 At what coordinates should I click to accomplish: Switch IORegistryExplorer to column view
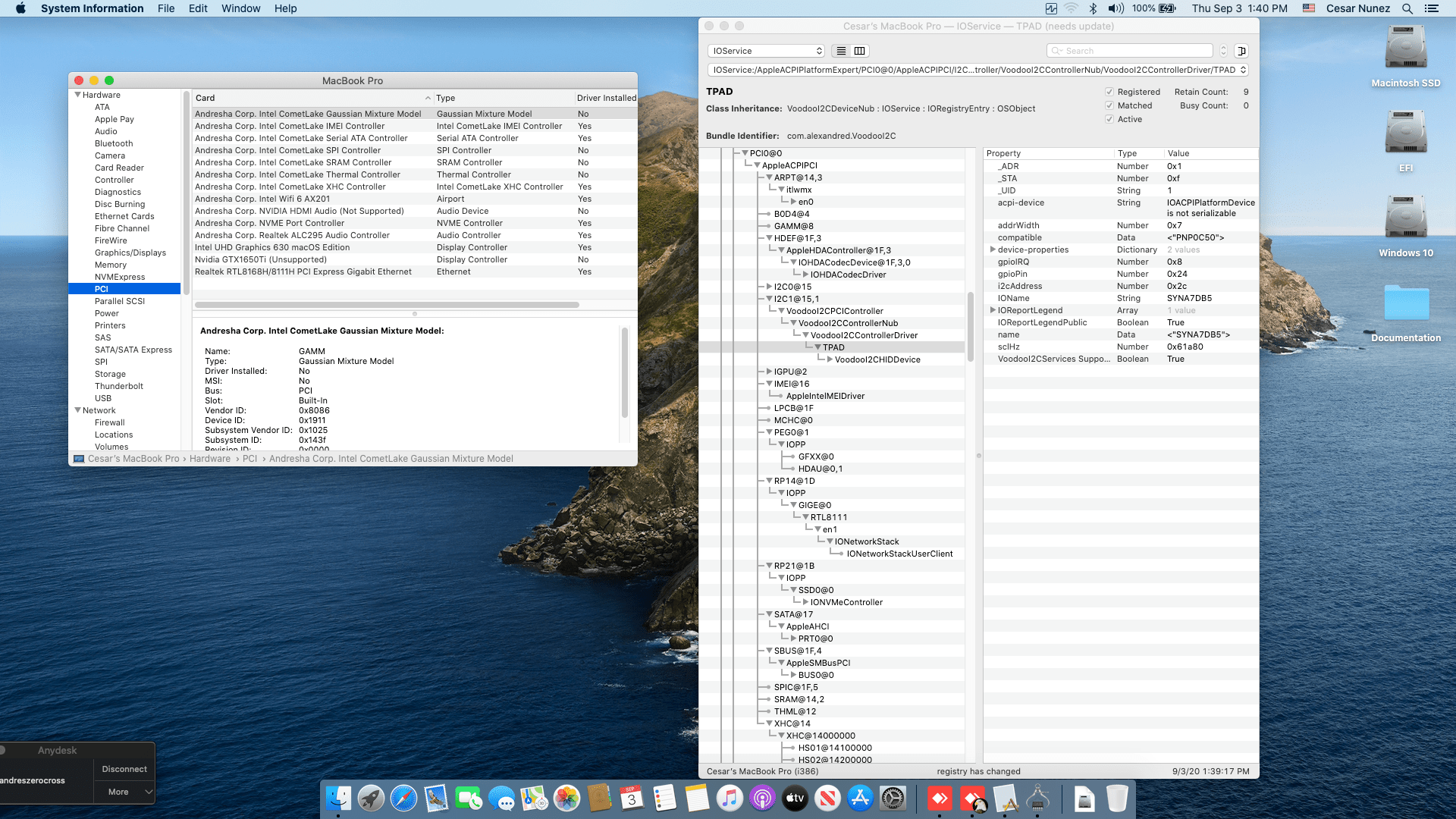pyautogui.click(x=859, y=51)
